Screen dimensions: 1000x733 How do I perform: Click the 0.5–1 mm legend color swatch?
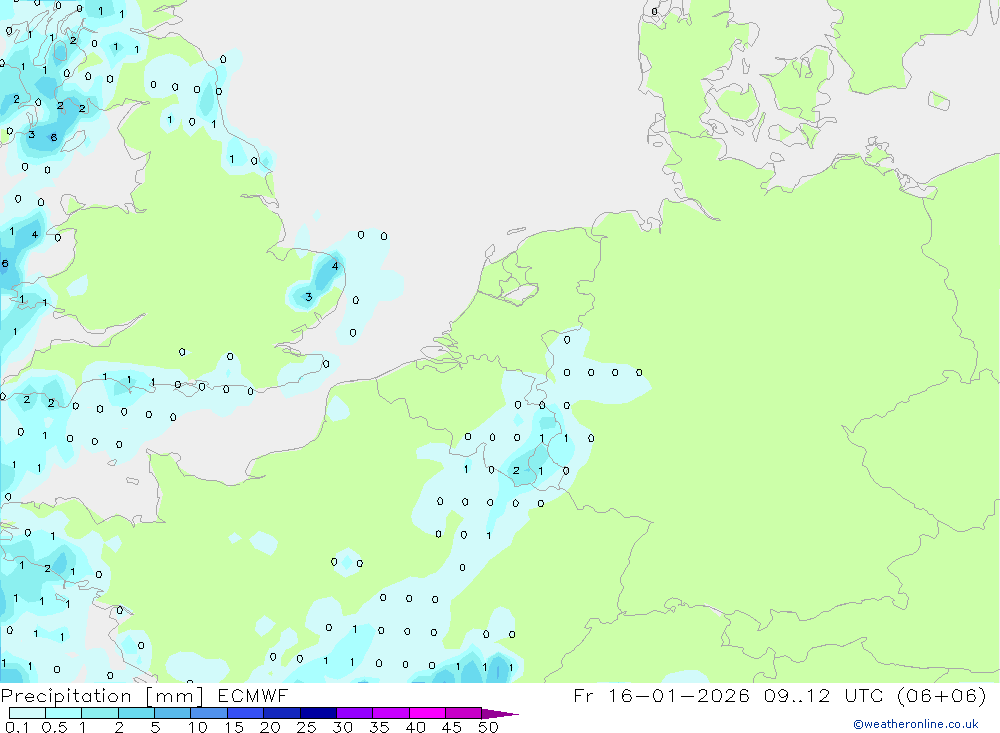pos(64,713)
